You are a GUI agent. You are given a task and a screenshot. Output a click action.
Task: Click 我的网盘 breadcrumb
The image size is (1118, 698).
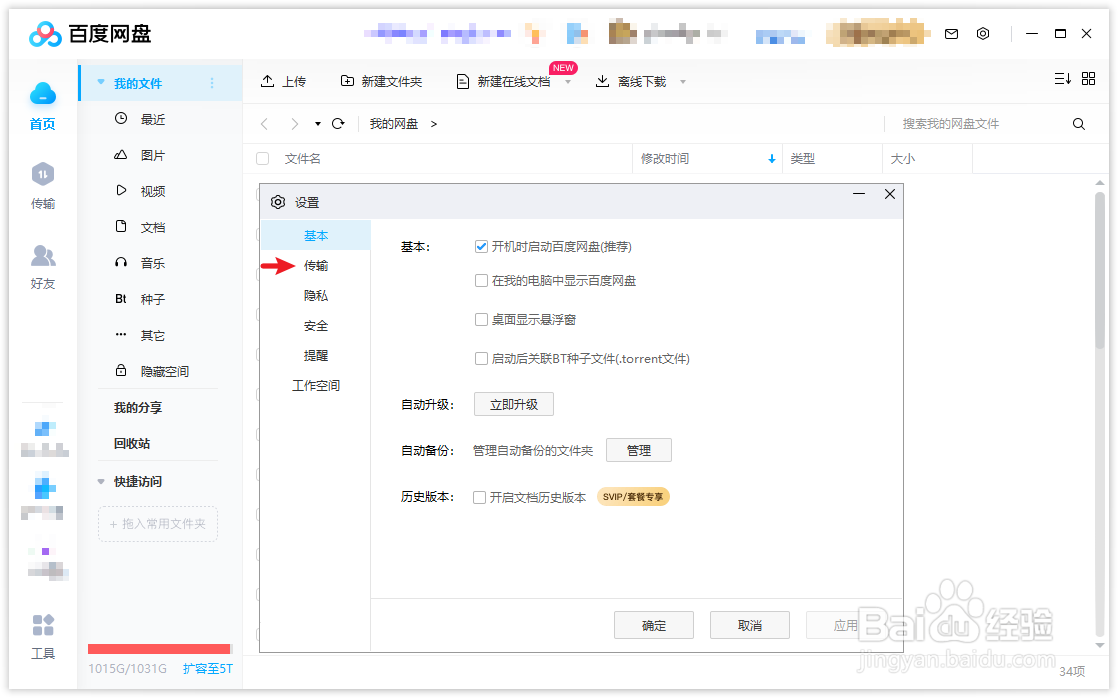pyautogui.click(x=394, y=124)
